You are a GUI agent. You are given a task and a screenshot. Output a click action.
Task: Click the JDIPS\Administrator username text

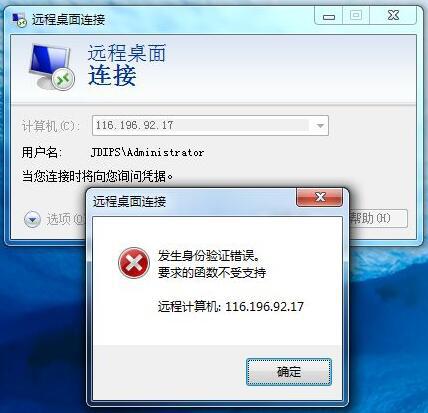pyautogui.click(x=147, y=152)
